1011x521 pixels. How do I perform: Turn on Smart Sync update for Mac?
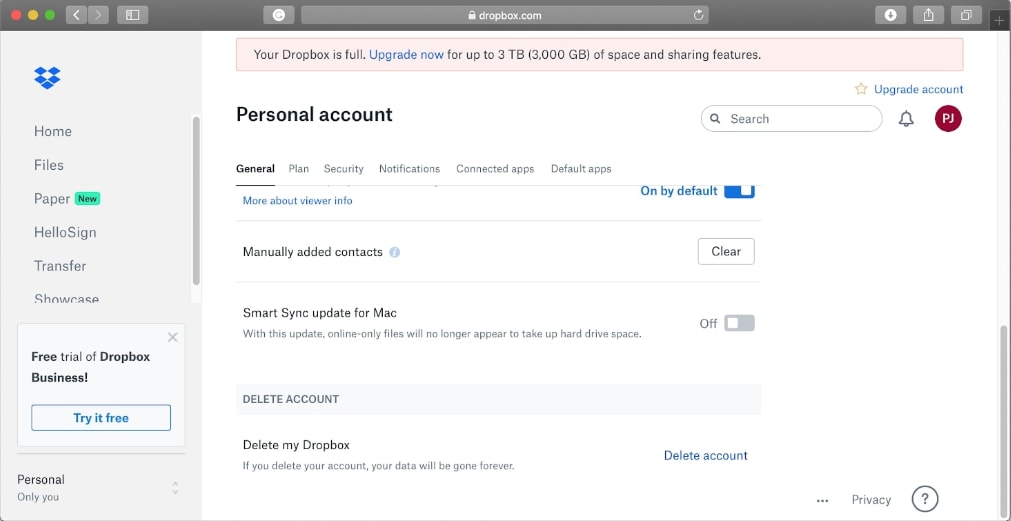point(739,323)
